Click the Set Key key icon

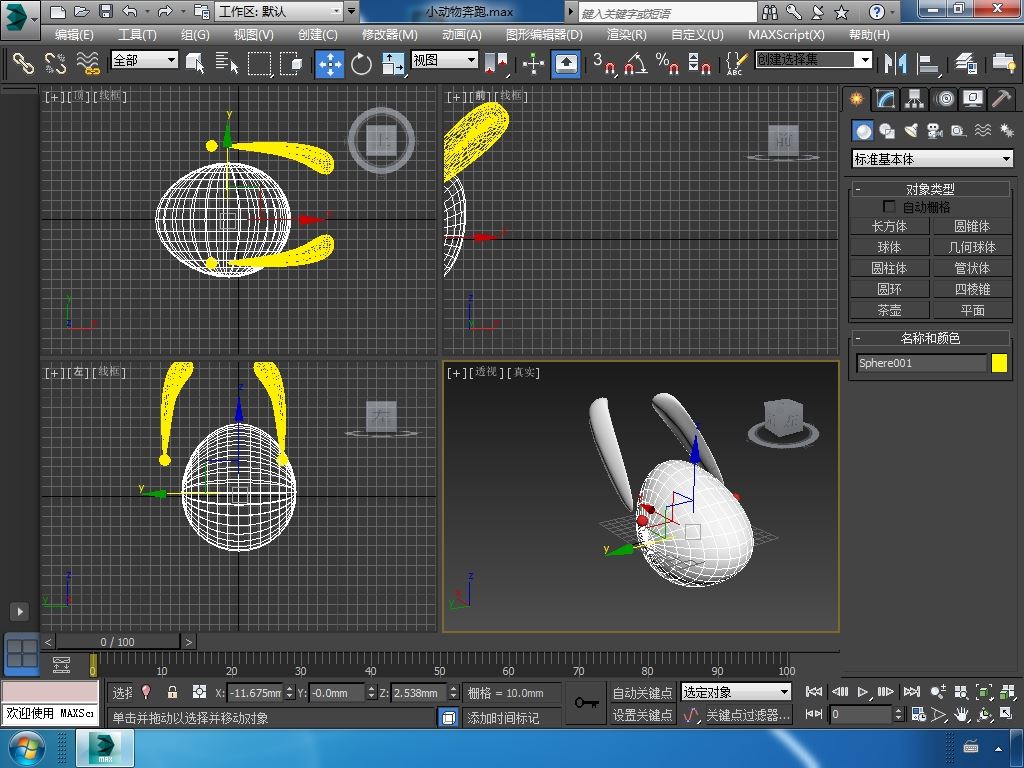pos(586,704)
